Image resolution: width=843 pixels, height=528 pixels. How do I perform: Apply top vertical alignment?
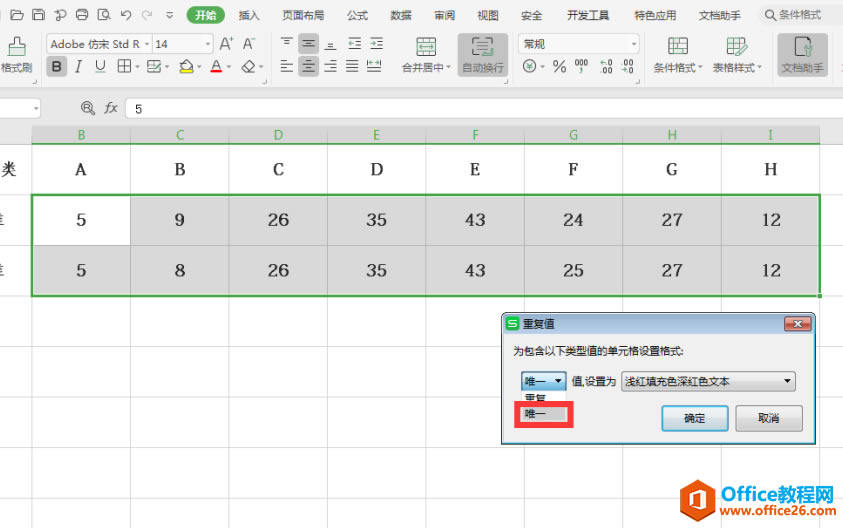pyautogui.click(x=287, y=44)
